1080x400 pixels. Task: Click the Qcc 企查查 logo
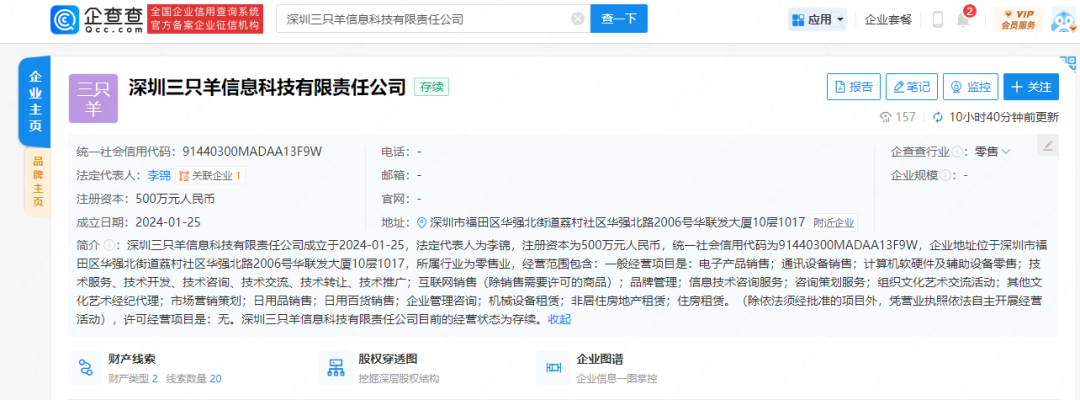tap(96, 19)
